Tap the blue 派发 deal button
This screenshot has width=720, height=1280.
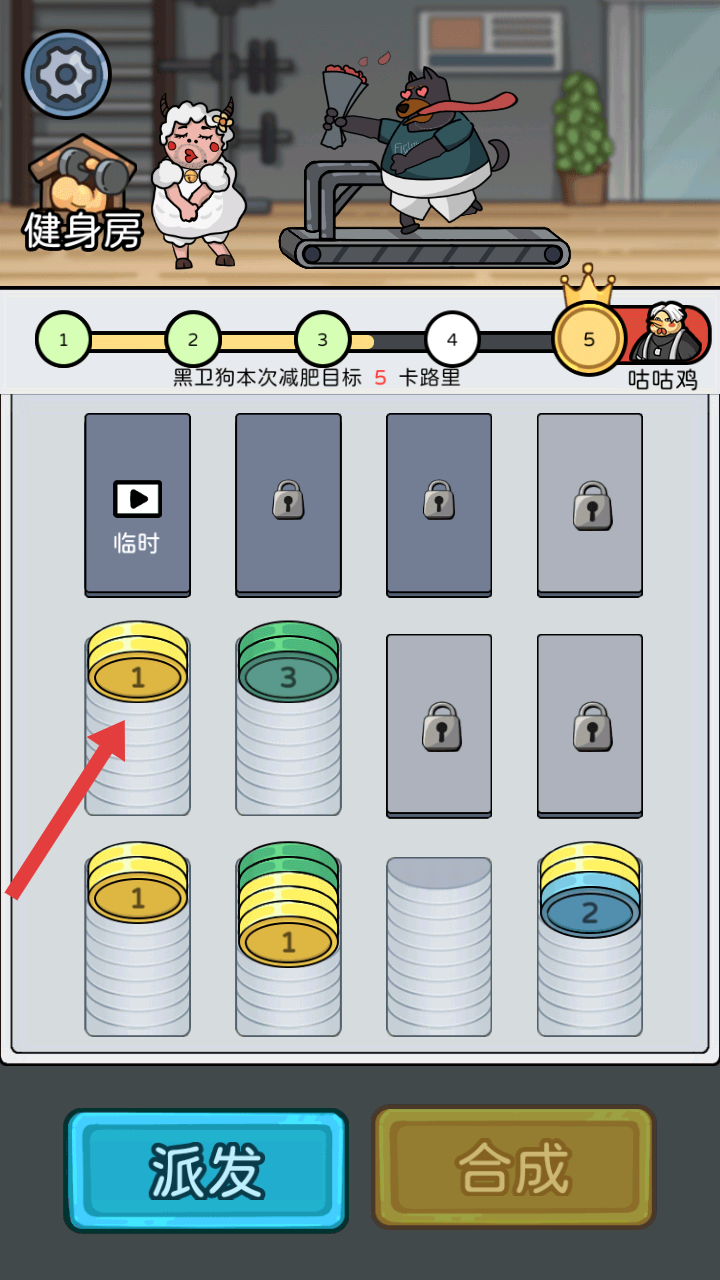pos(207,1169)
